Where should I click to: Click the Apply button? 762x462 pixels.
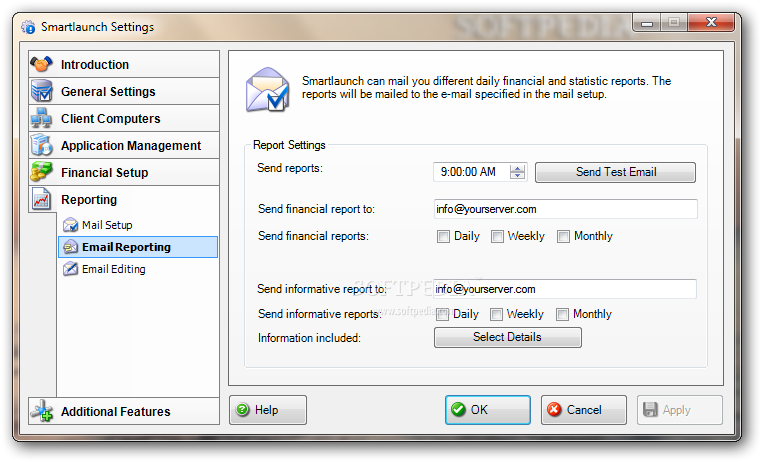[x=680, y=410]
